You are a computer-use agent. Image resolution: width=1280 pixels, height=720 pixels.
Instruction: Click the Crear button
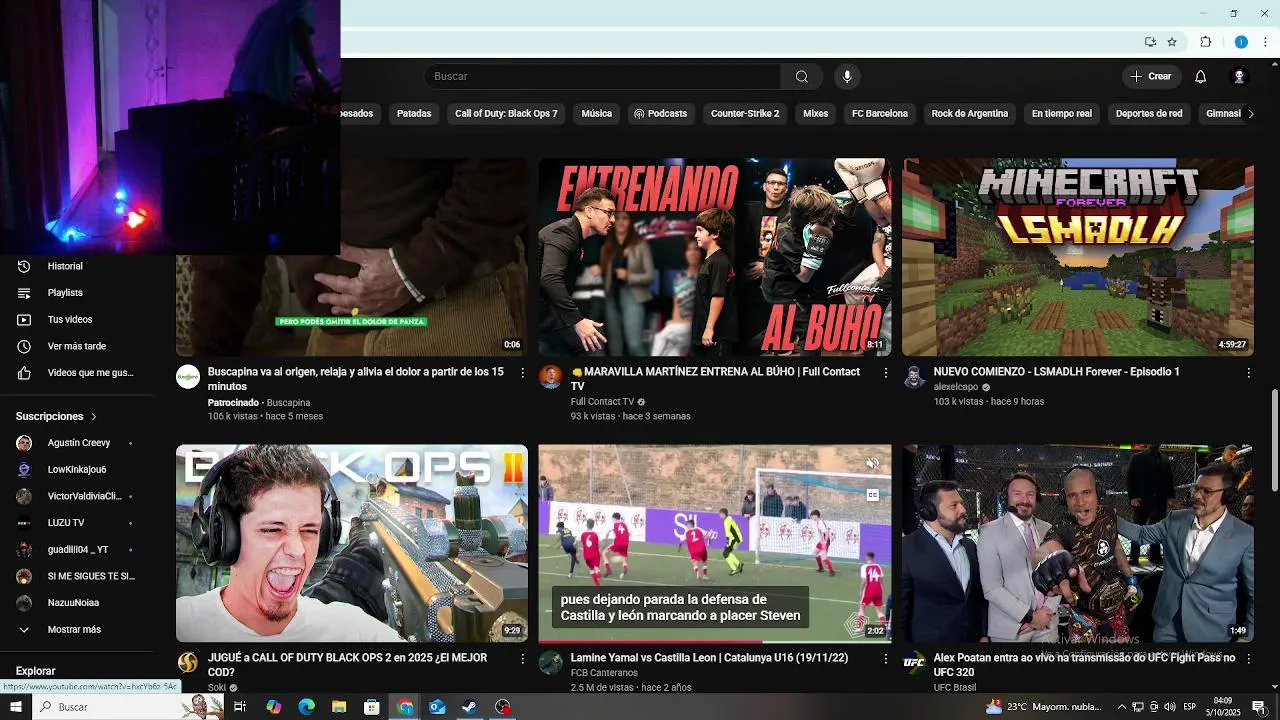[1151, 77]
